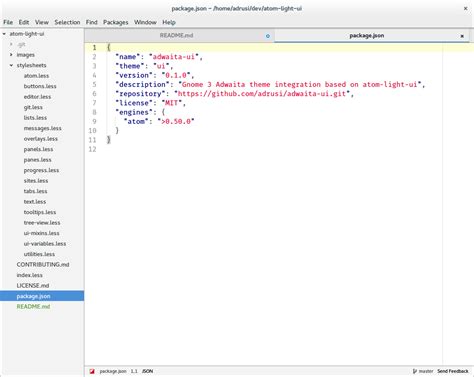Open the Find menu
The width and height of the screenshot is (474, 377).
coord(92,22)
